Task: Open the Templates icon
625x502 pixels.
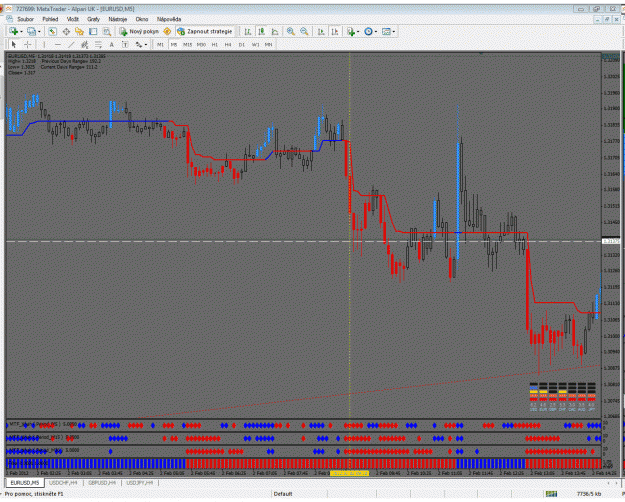Action: [x=386, y=31]
